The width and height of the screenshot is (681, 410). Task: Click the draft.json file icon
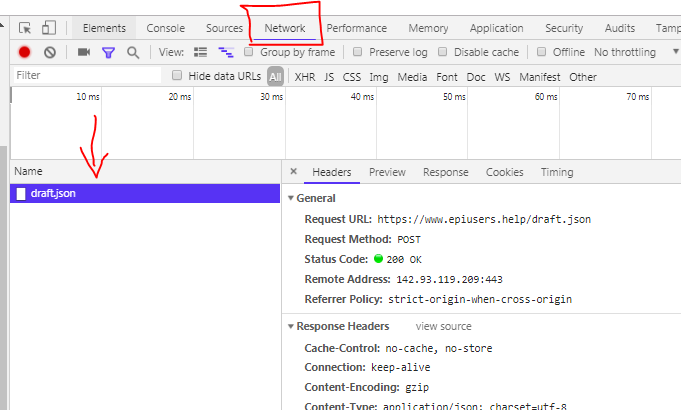(21, 194)
